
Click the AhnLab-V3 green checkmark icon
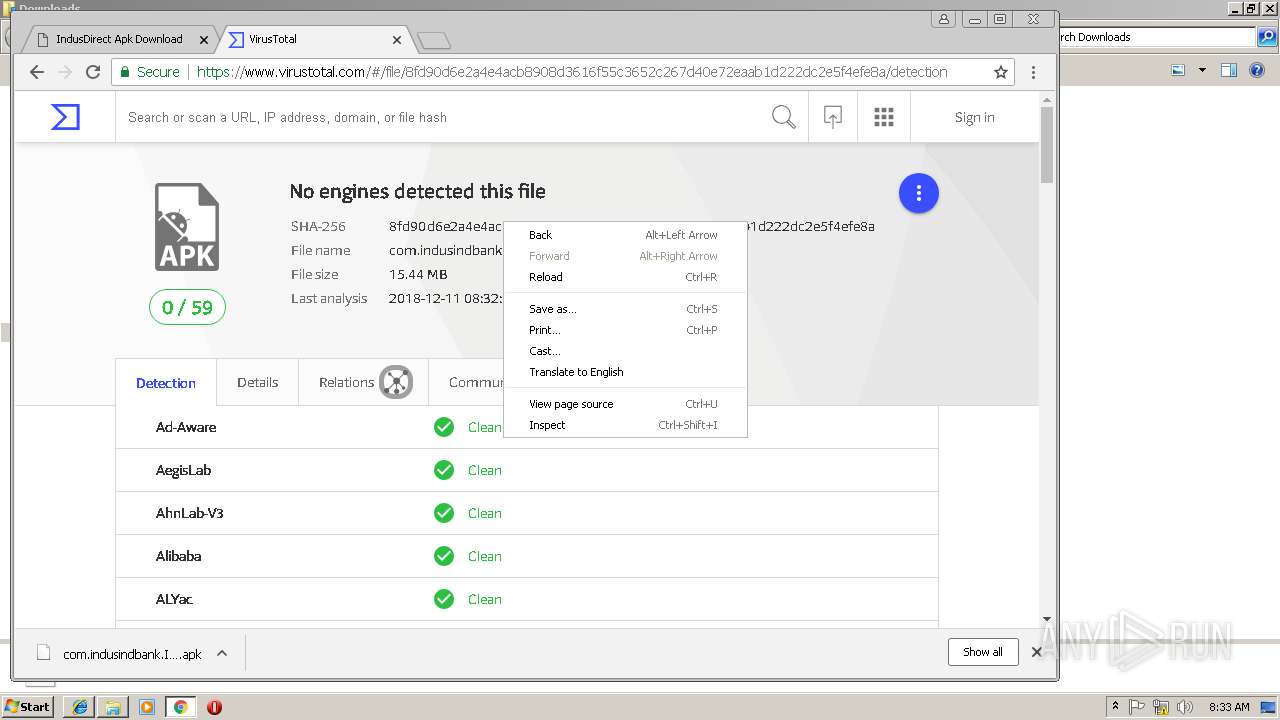click(x=444, y=513)
